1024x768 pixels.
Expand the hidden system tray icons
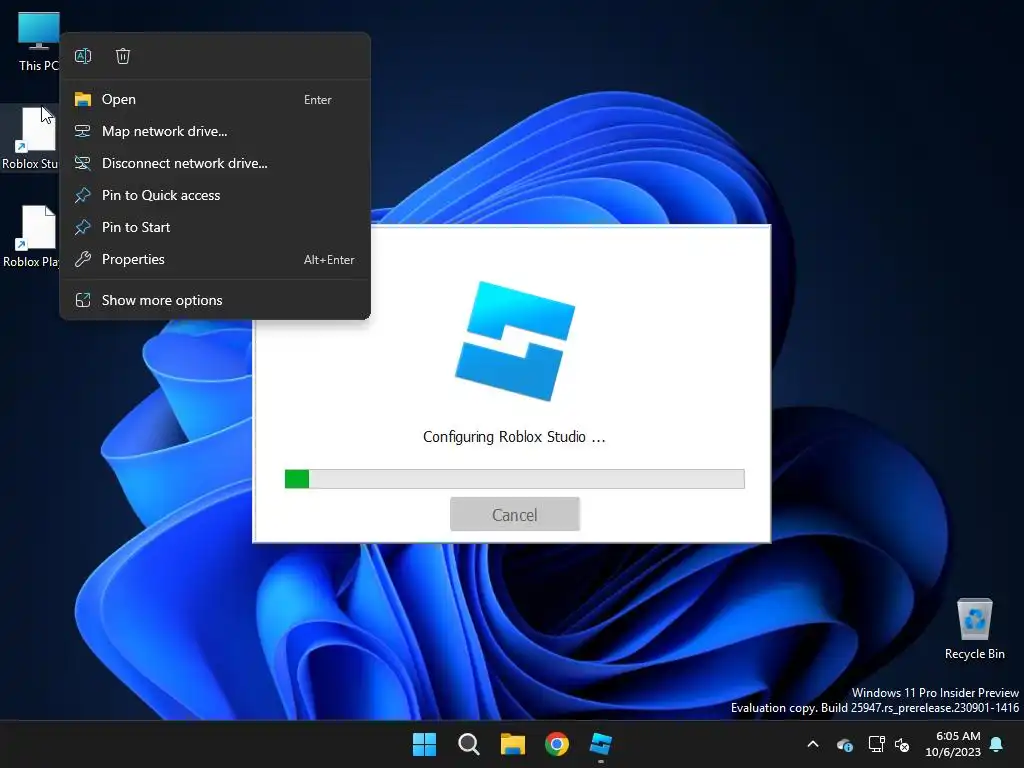coord(813,744)
